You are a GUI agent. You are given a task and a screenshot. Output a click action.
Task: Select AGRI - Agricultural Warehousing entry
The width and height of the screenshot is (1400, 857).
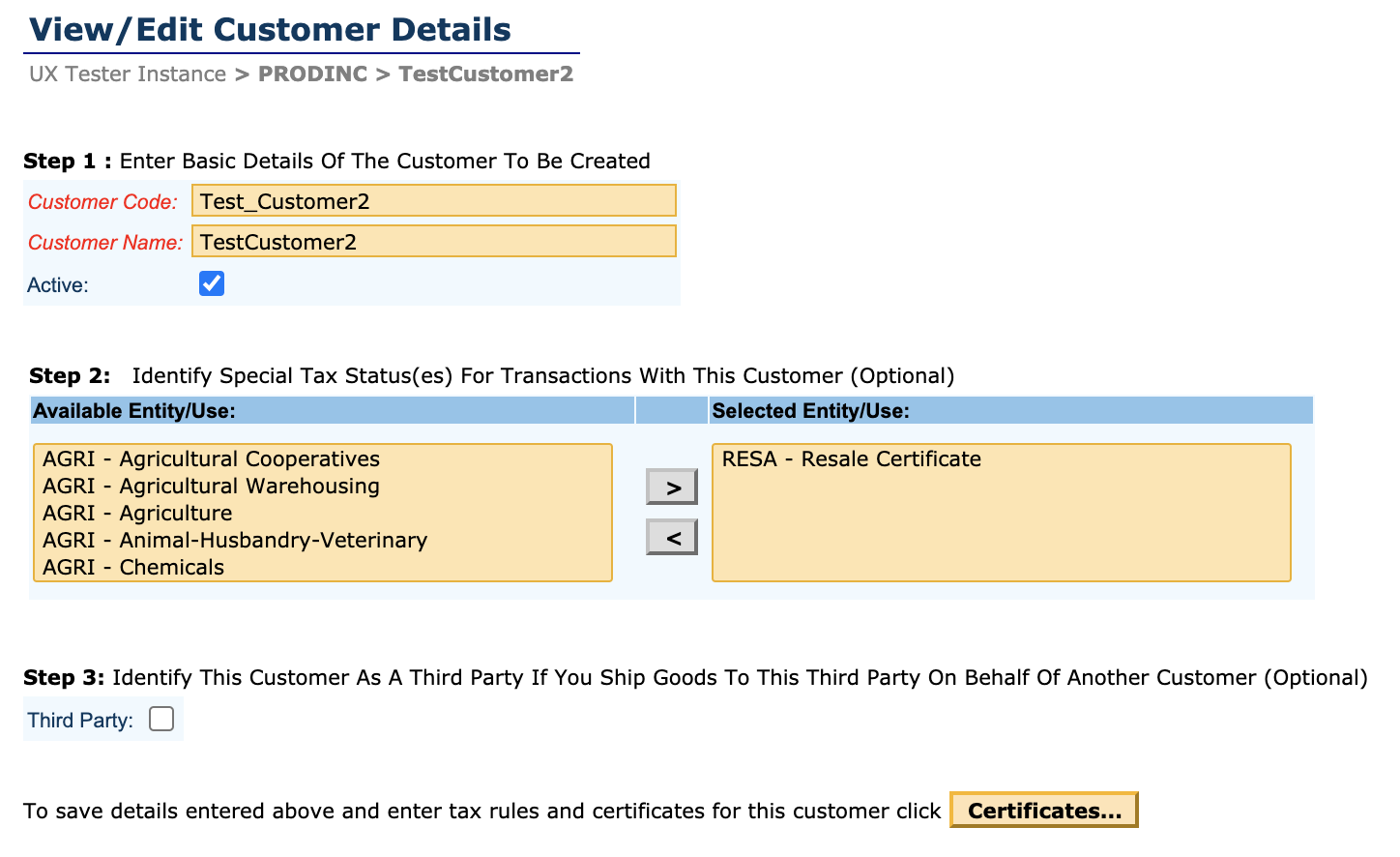212,486
